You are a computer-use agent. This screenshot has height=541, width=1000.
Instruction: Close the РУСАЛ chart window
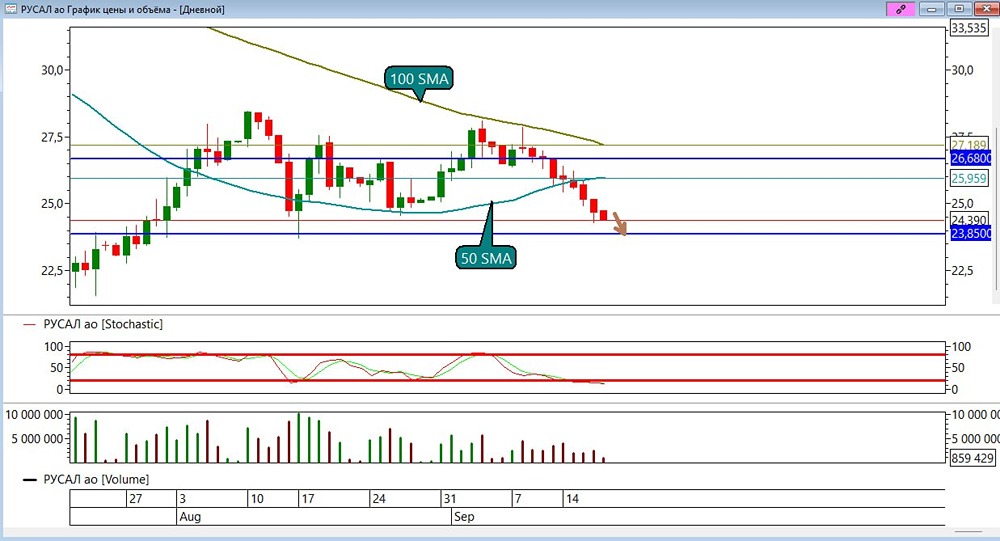985,9
